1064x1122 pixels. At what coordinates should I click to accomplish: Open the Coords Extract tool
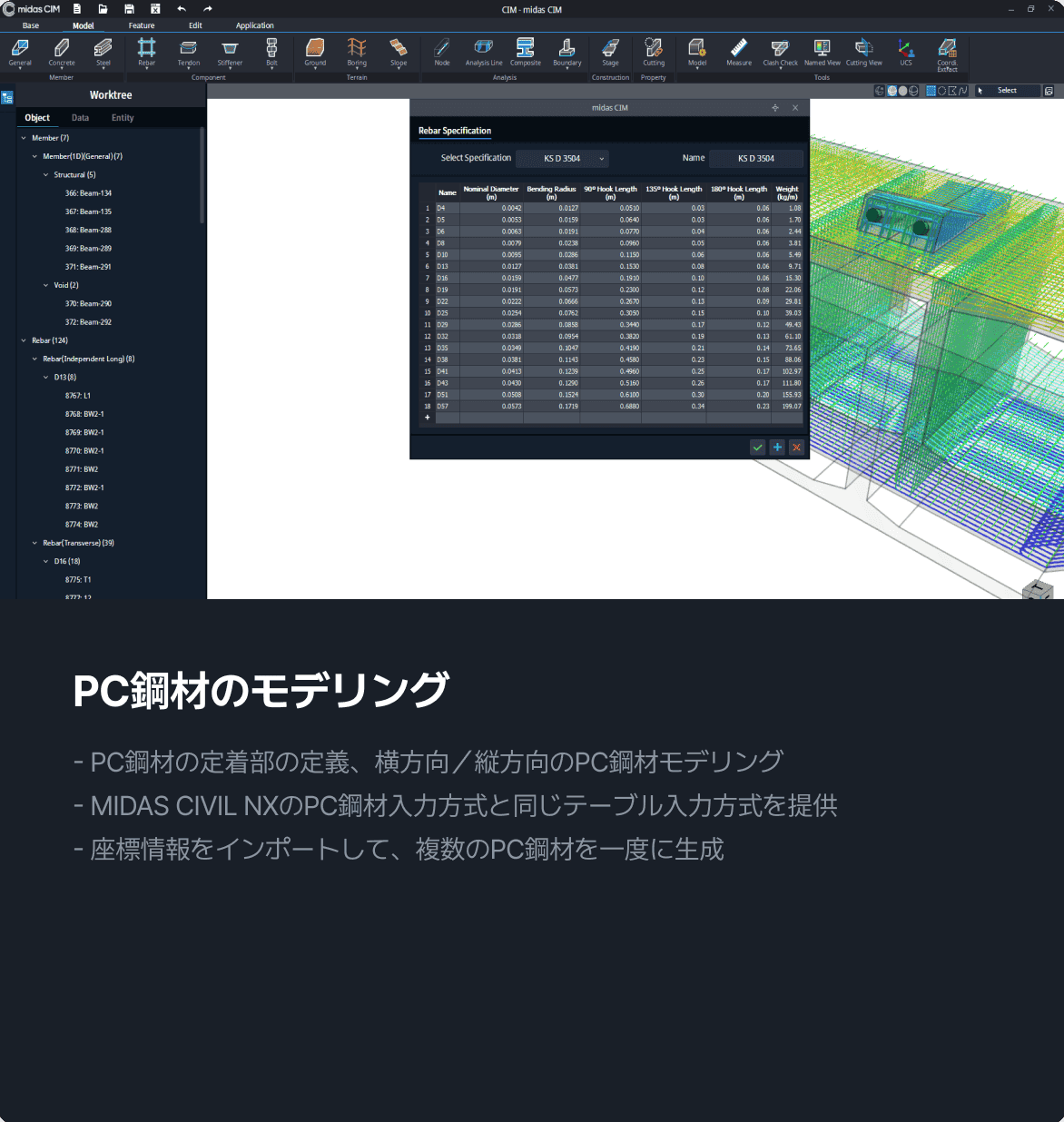click(x=948, y=54)
